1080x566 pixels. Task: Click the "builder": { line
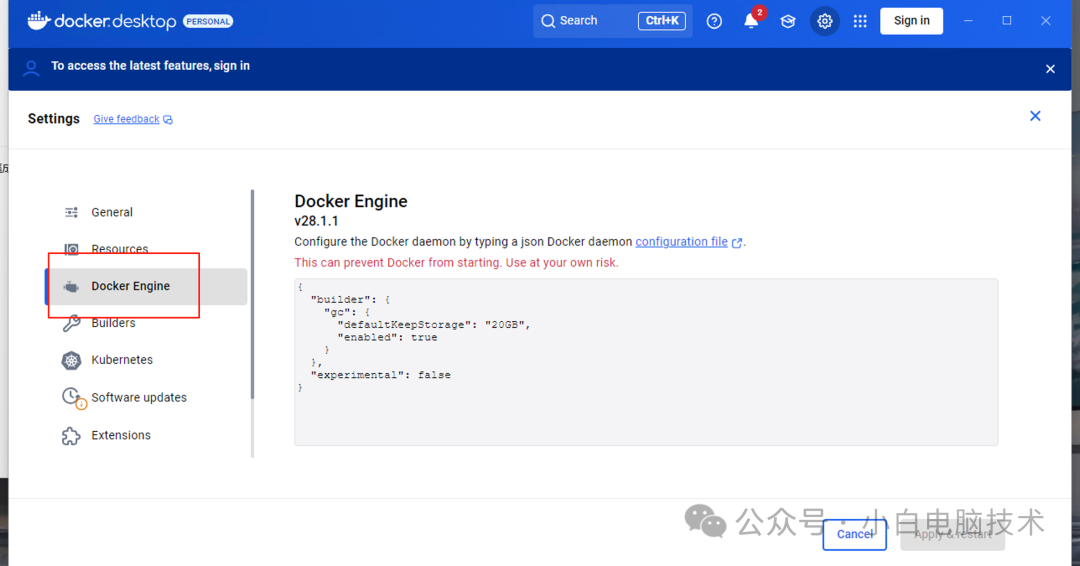click(x=351, y=300)
